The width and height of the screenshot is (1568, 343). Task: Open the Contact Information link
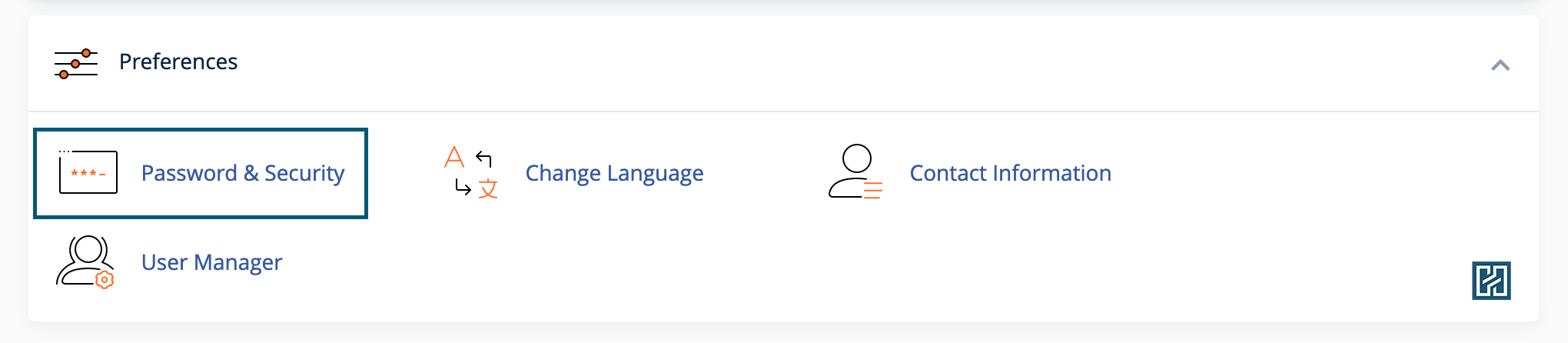[x=1010, y=173]
